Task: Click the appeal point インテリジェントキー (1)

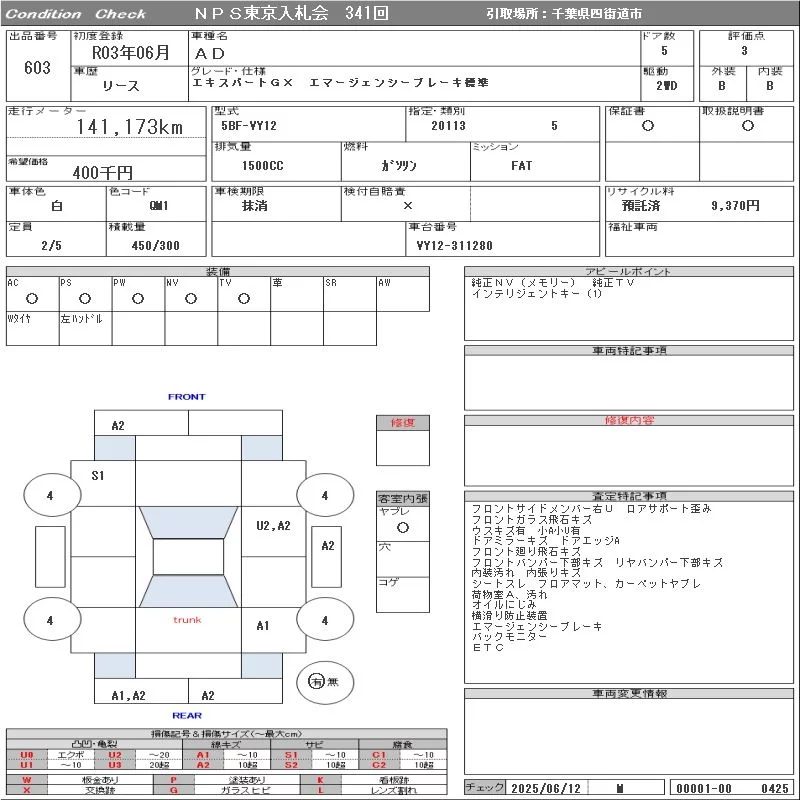Action: 536,294
